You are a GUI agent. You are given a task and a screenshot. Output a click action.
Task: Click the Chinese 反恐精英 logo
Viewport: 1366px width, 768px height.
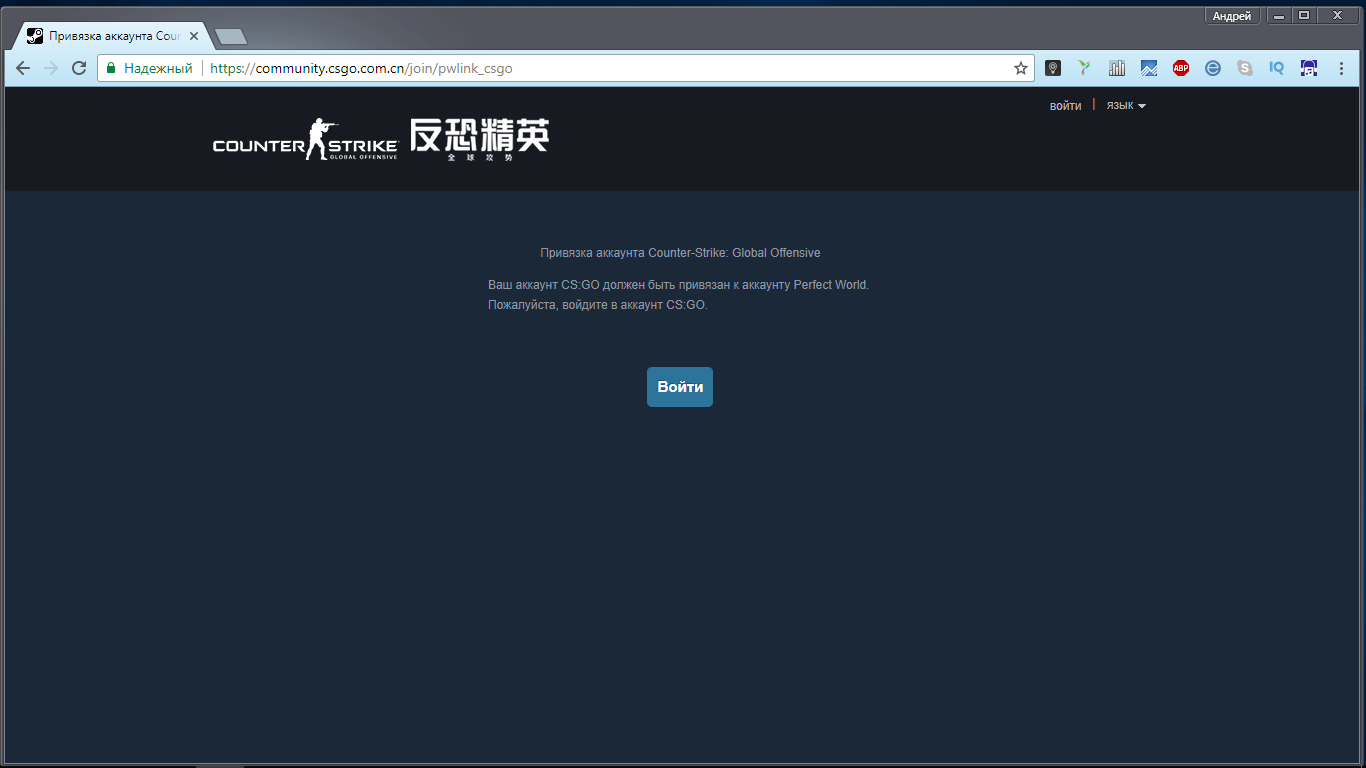(479, 139)
